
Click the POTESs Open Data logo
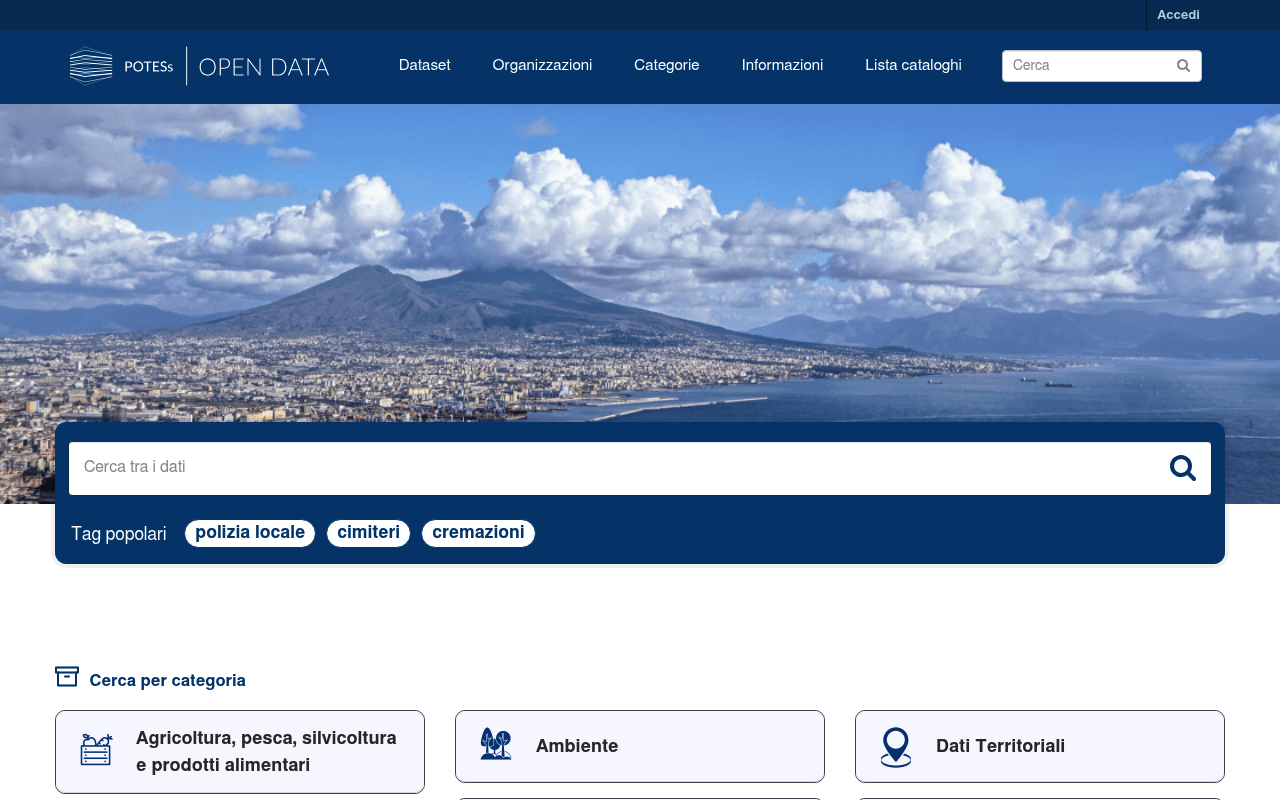coord(200,66)
